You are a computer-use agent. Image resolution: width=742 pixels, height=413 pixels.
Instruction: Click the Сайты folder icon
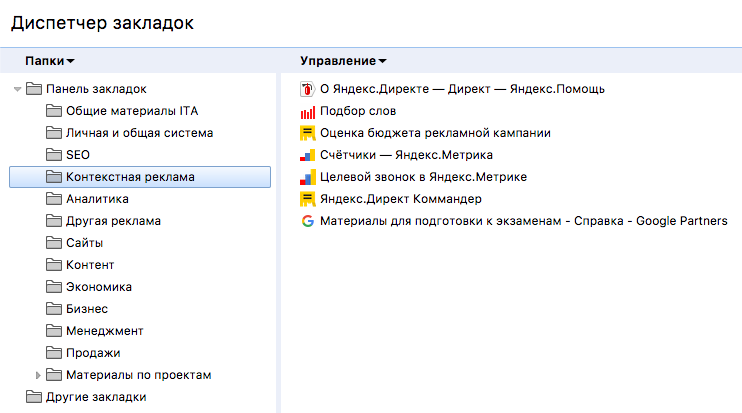[x=53, y=243]
